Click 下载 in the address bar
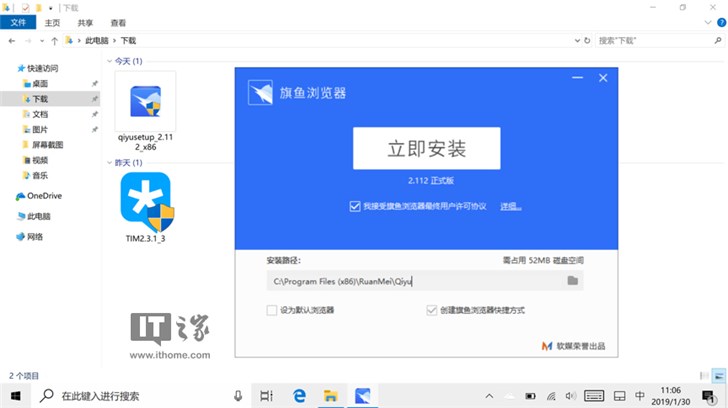 pyautogui.click(x=128, y=41)
